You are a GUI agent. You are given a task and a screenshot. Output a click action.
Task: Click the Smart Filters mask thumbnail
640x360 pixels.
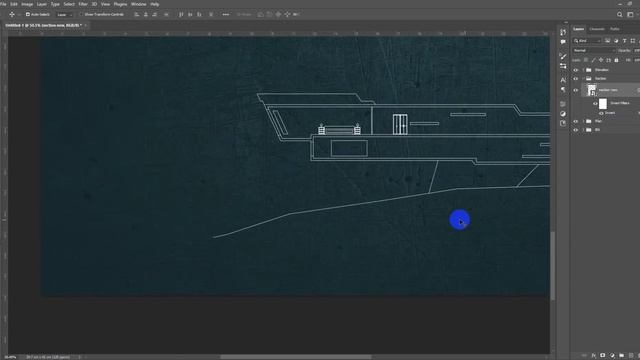point(603,103)
